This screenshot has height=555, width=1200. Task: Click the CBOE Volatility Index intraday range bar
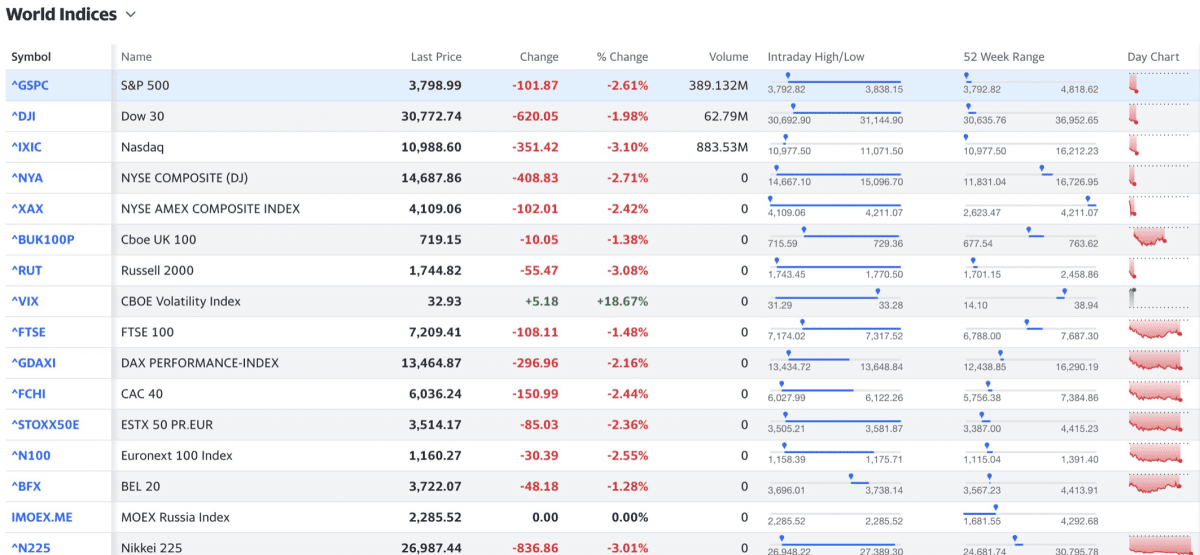click(x=835, y=296)
